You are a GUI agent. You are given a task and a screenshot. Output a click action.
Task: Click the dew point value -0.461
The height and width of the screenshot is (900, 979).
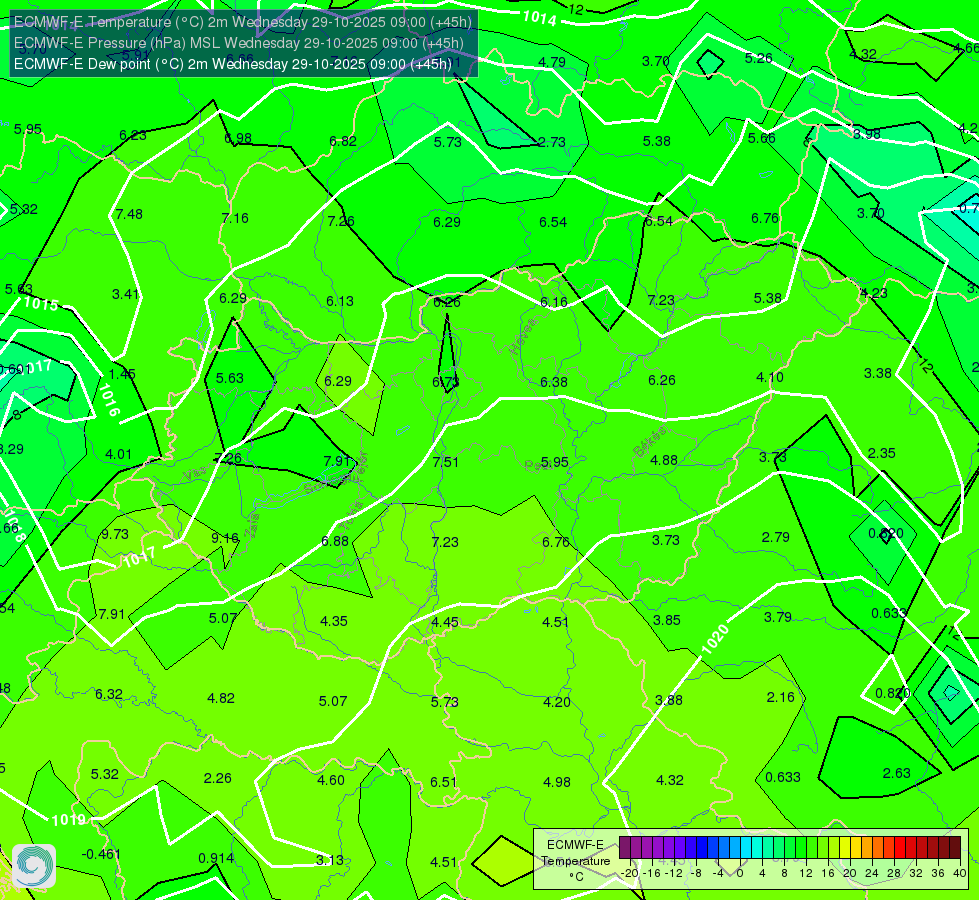point(101,854)
